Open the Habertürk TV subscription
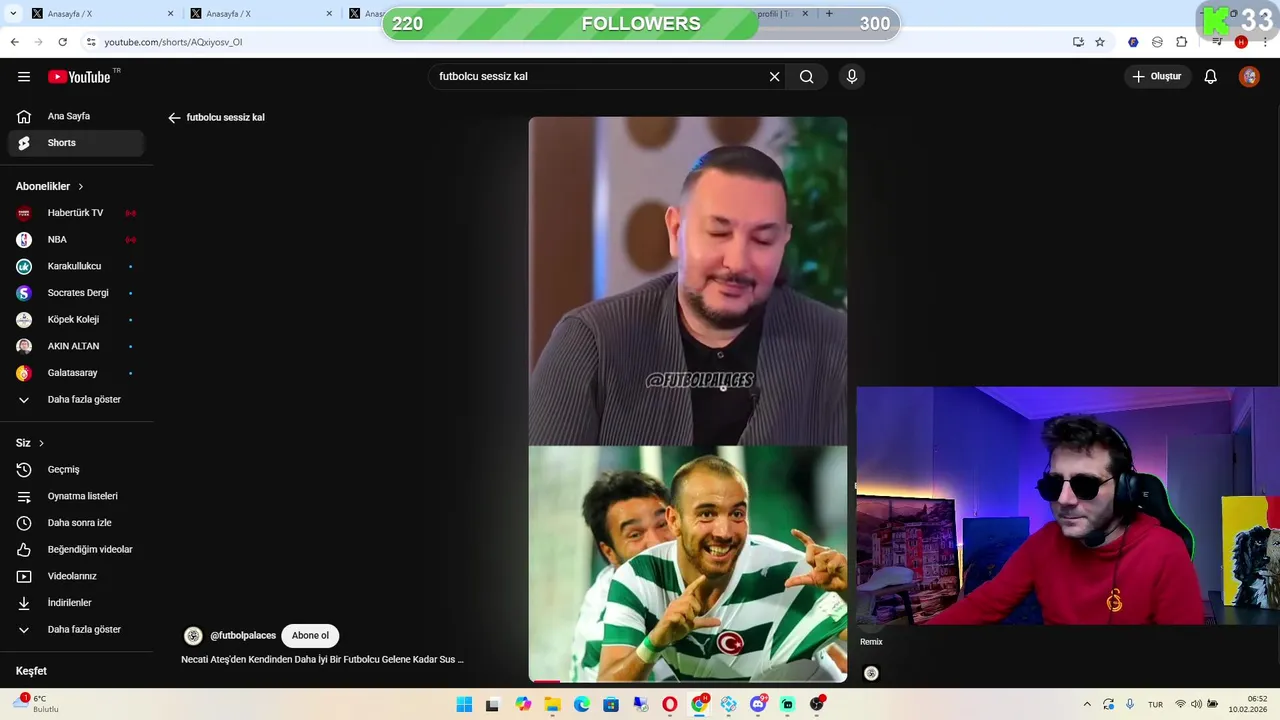This screenshot has width=1280, height=720. point(76,213)
